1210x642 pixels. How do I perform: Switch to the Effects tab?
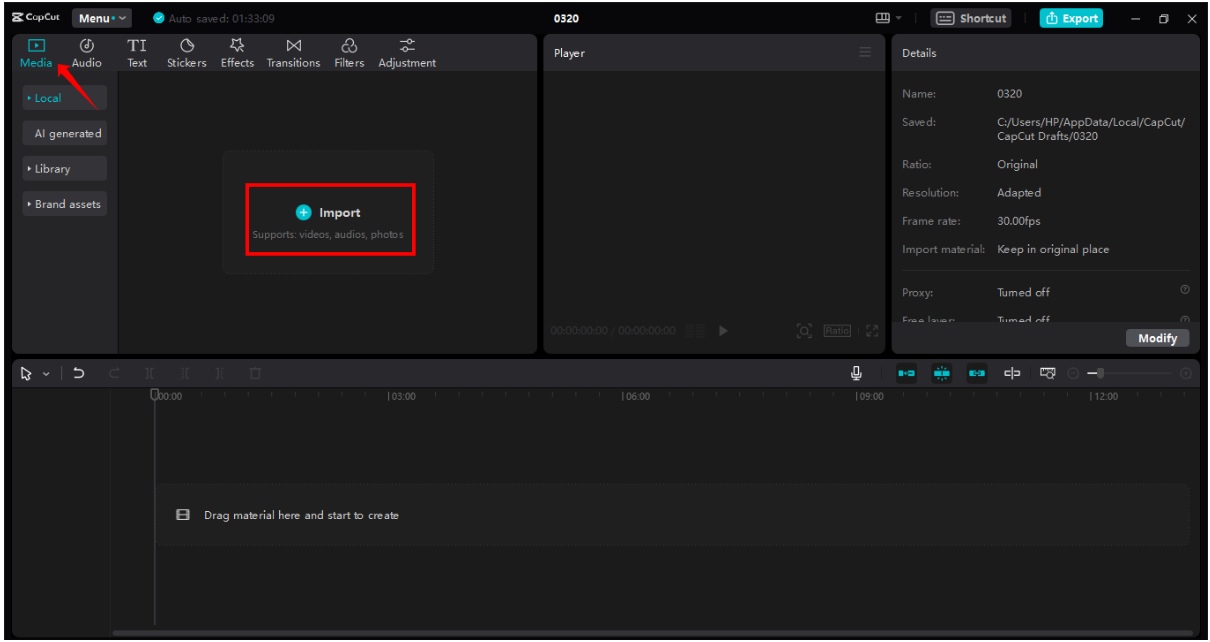pos(237,53)
